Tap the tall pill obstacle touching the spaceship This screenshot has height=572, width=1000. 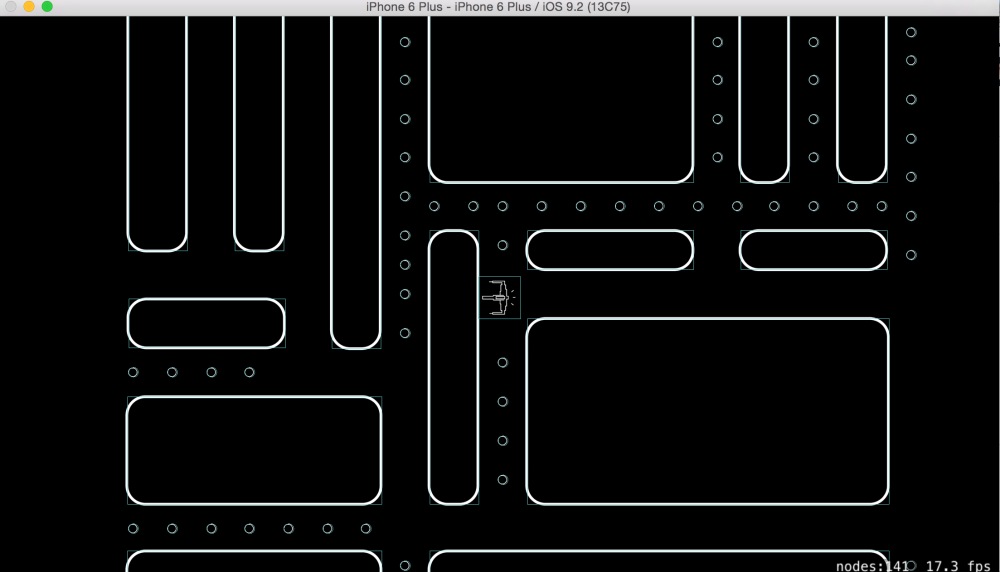pyautogui.click(x=453, y=367)
